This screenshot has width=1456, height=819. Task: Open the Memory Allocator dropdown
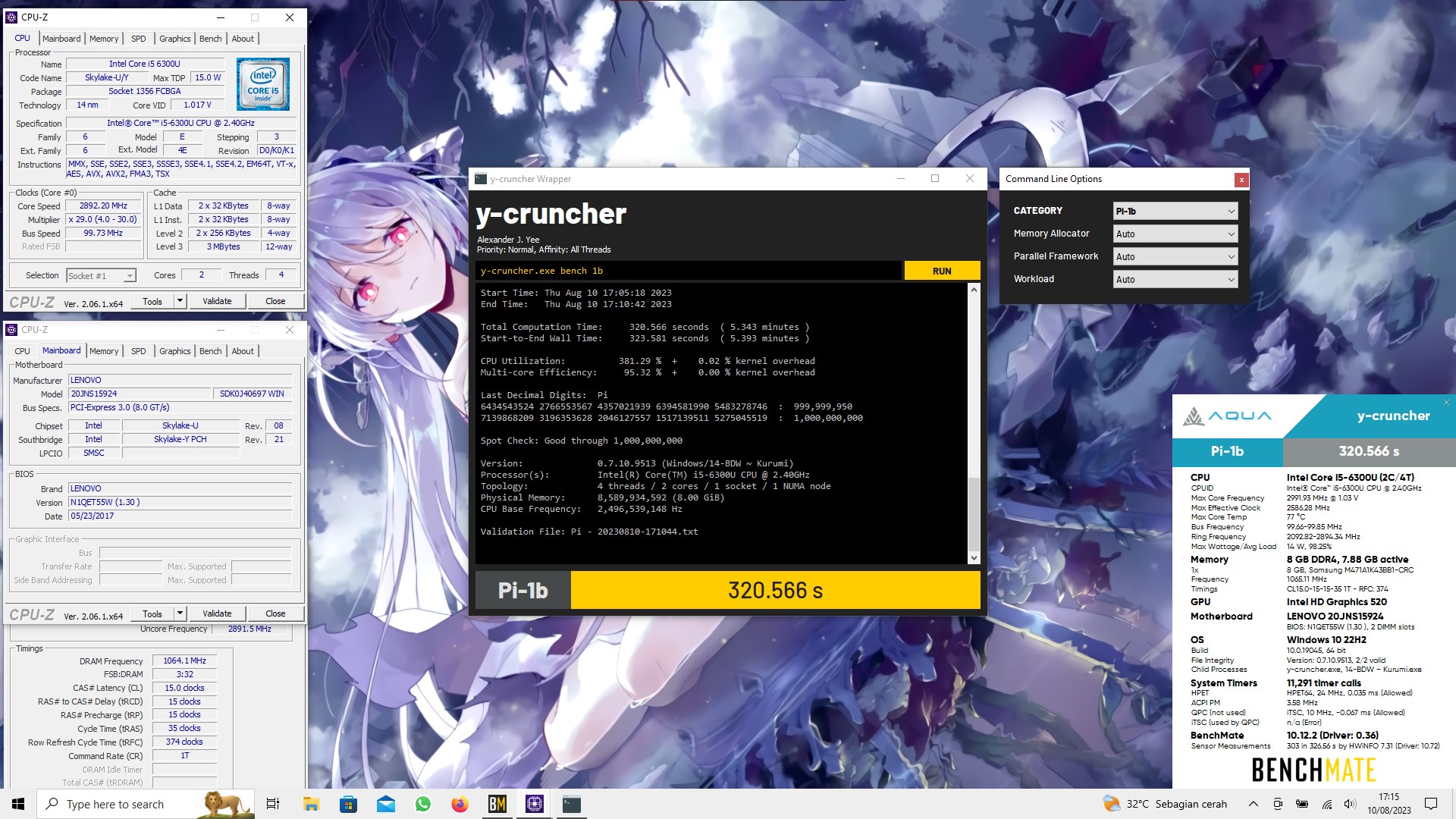[x=1175, y=234]
